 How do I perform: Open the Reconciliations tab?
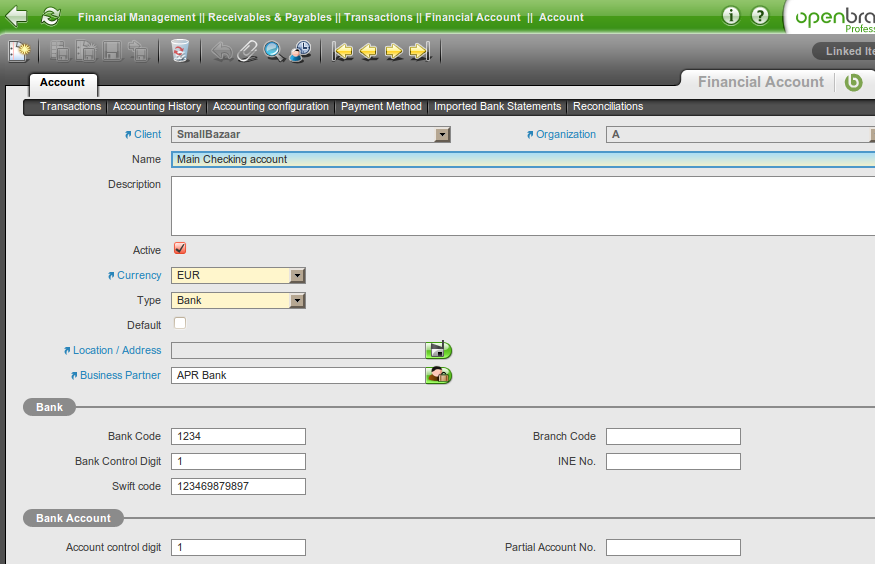coord(608,106)
